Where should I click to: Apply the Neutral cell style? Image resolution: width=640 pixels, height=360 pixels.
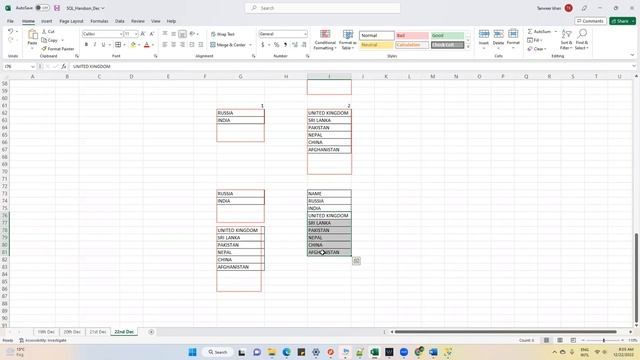click(x=376, y=45)
